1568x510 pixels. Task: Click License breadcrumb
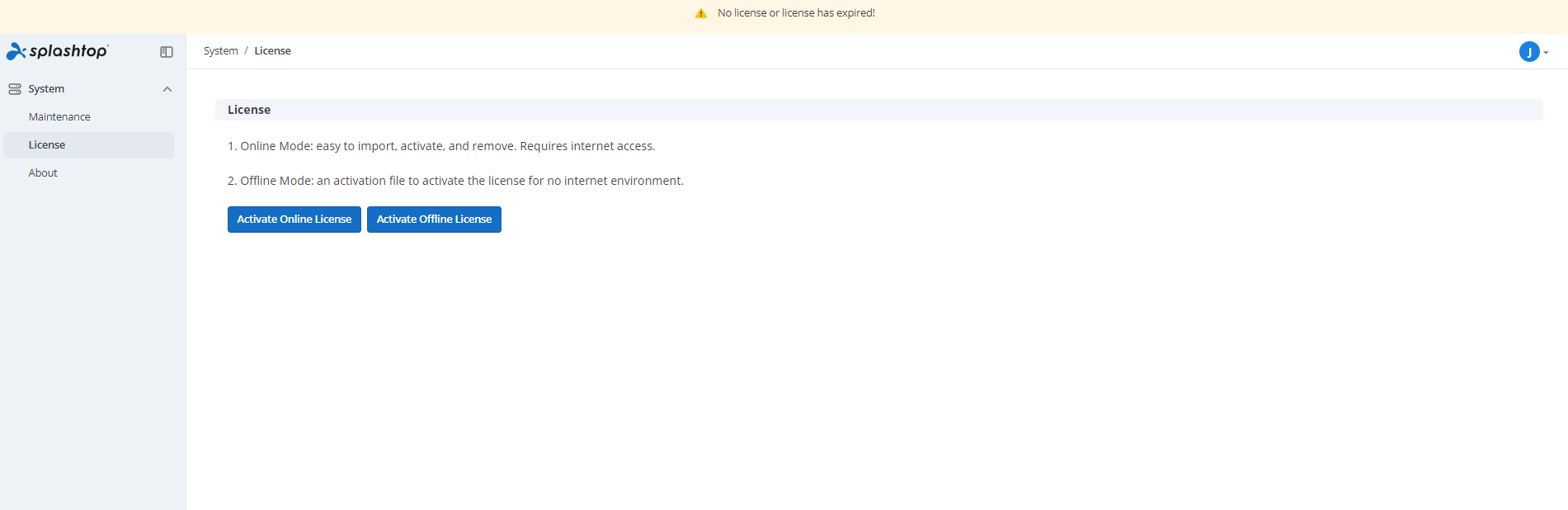[272, 51]
